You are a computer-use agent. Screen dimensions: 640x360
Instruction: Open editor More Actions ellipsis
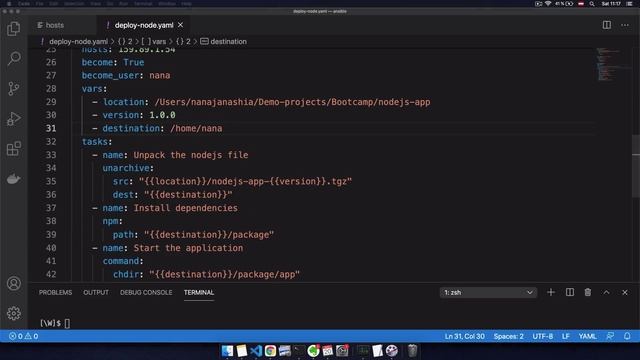click(624, 25)
